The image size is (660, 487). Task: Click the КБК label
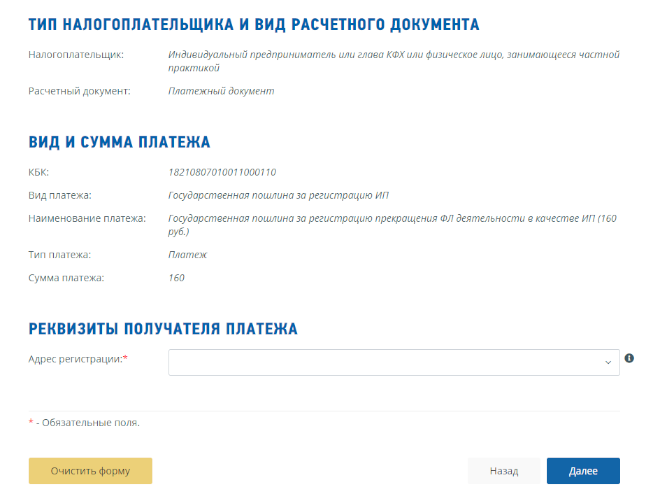38,172
